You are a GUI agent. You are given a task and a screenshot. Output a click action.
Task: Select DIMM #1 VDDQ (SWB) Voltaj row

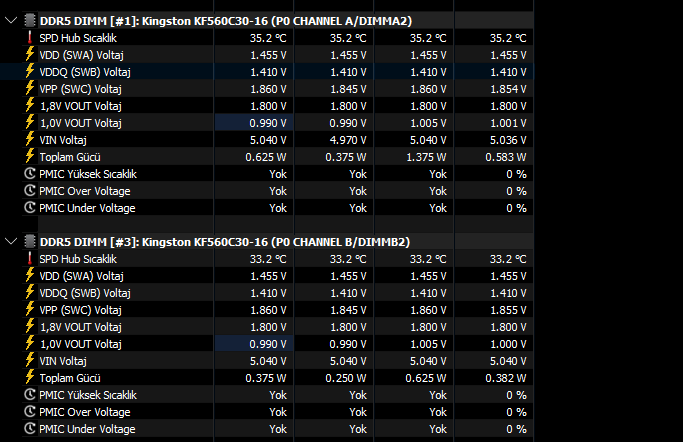tap(267, 72)
